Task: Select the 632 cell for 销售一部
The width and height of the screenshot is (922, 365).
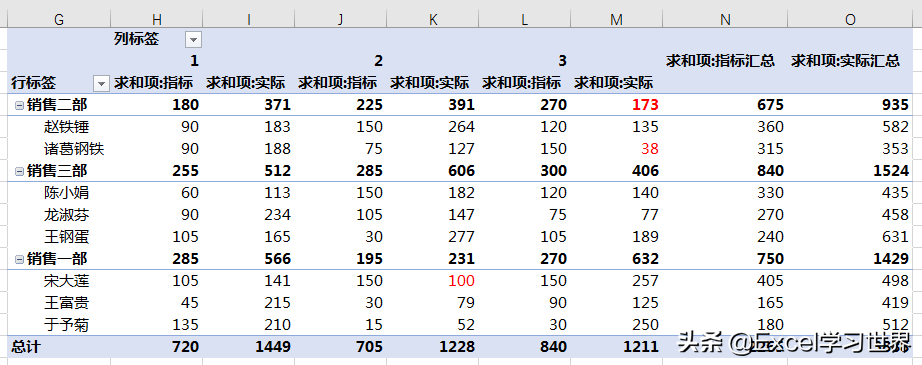Action: 616,259
